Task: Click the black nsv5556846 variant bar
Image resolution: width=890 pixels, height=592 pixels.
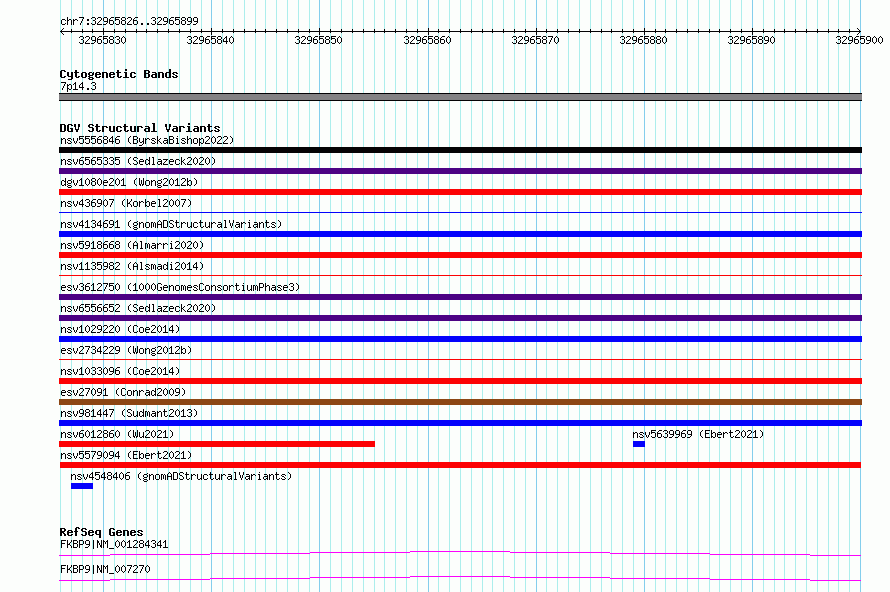Action: (x=460, y=150)
